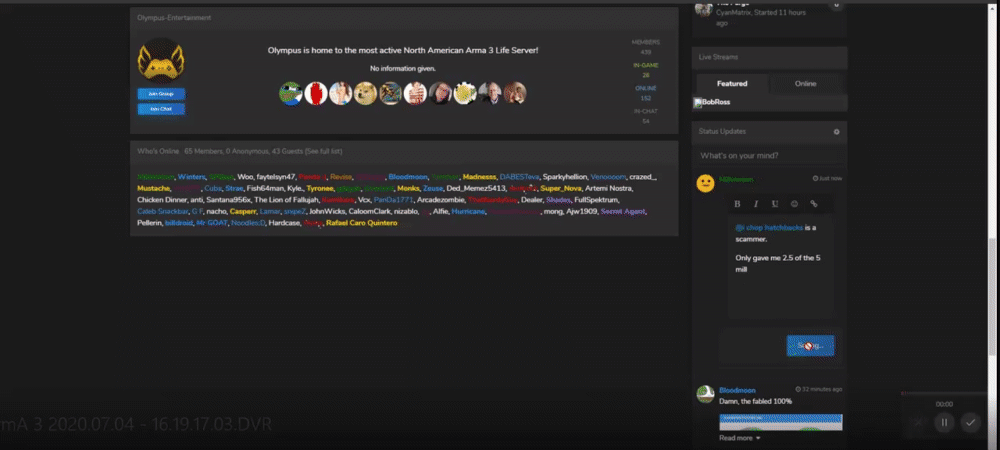1000x450 pixels.
Task: Click the 32 minutes ago timestamp
Action: click(x=819, y=389)
